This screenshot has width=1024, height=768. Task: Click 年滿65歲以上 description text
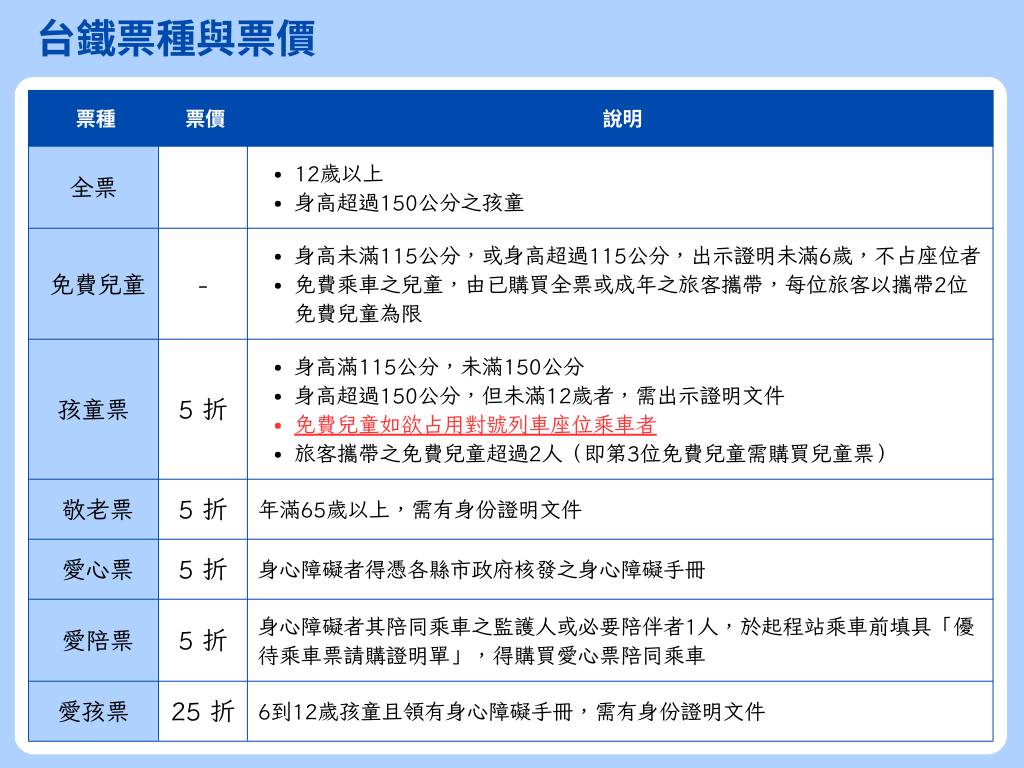420,509
